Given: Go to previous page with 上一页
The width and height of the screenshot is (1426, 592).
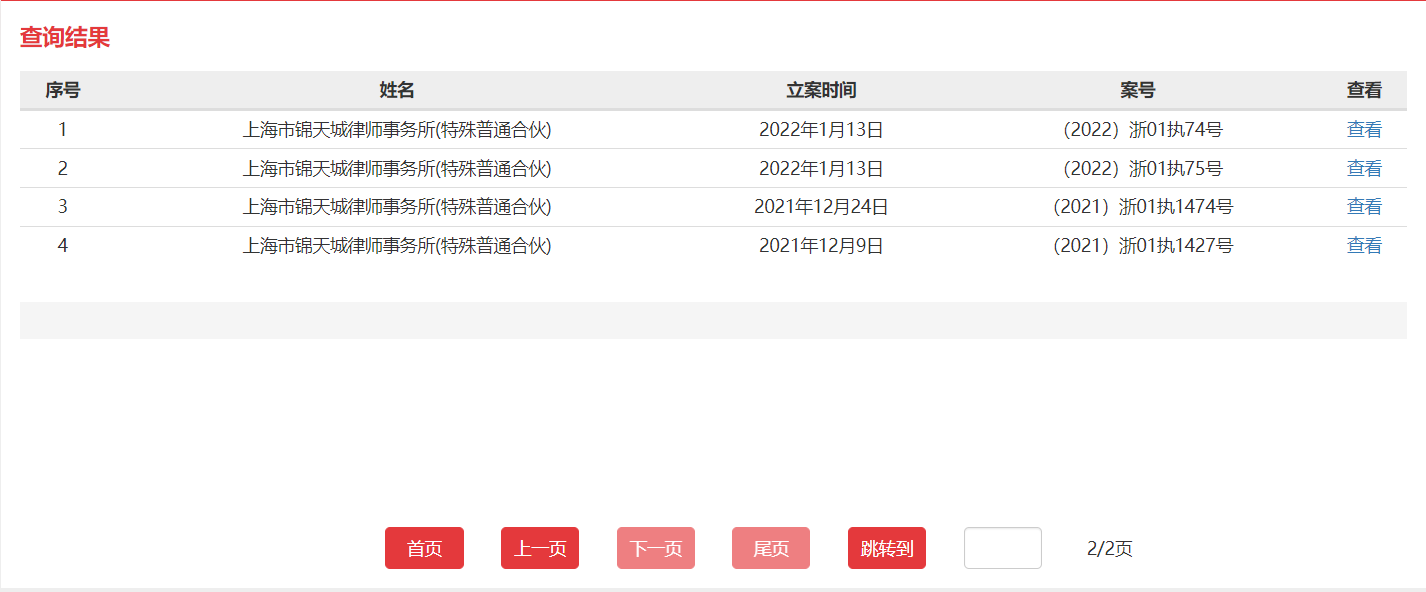Looking at the screenshot, I should pyautogui.click(x=540, y=548).
